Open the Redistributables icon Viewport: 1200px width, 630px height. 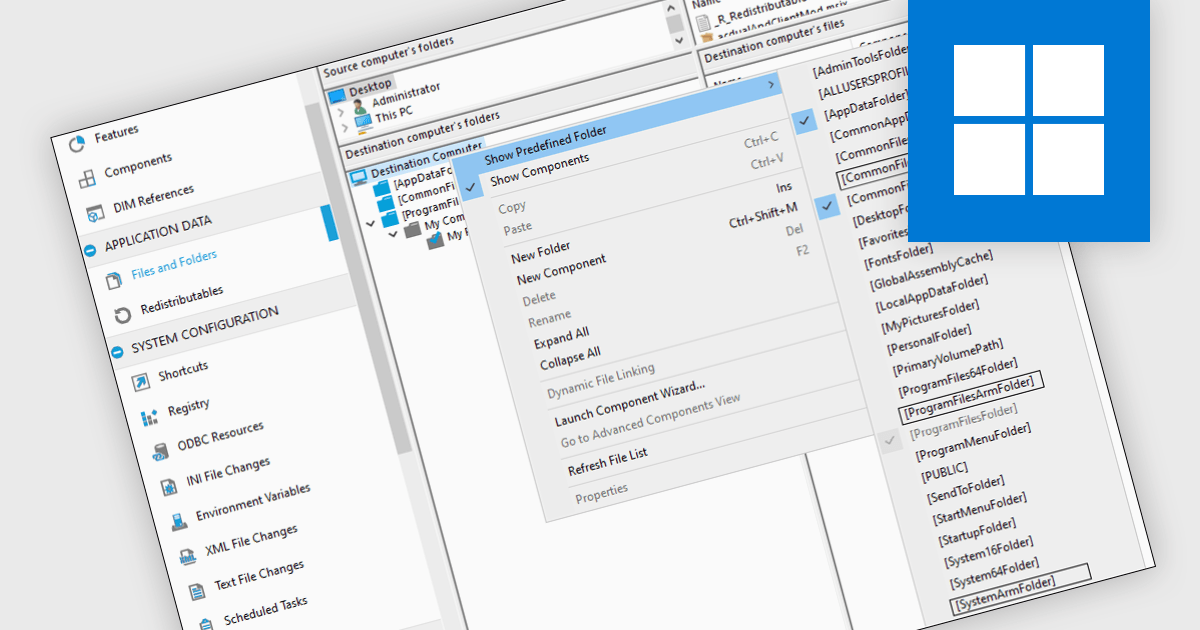123,315
